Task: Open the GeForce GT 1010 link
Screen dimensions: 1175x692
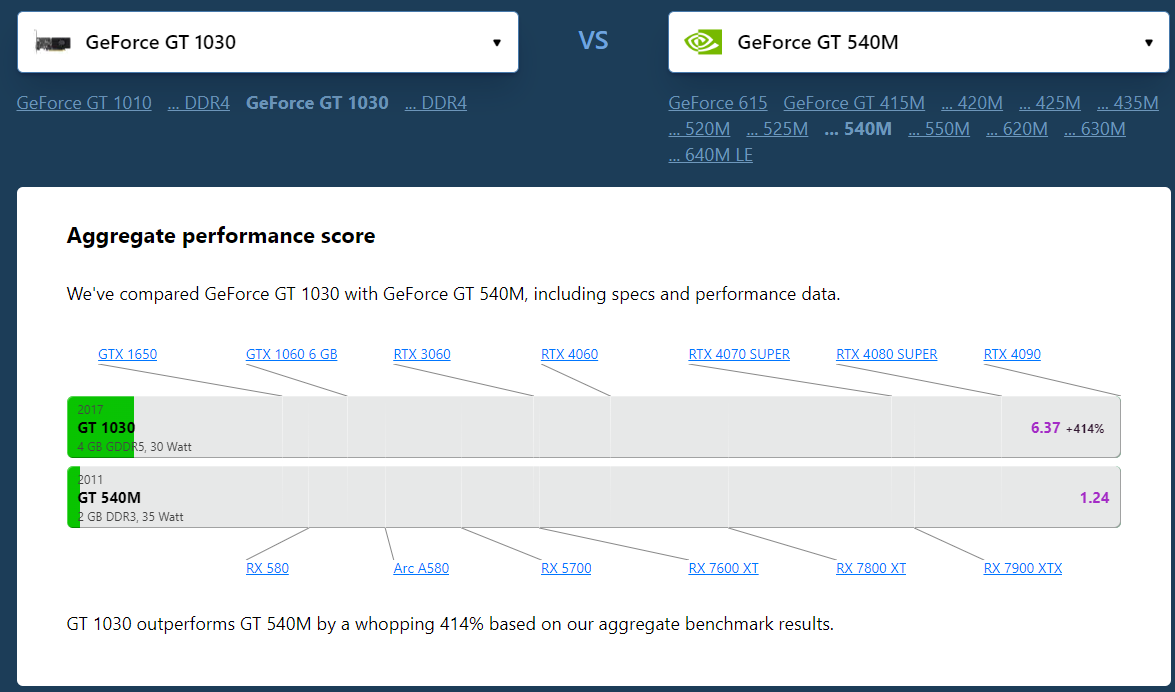Action: (x=84, y=103)
